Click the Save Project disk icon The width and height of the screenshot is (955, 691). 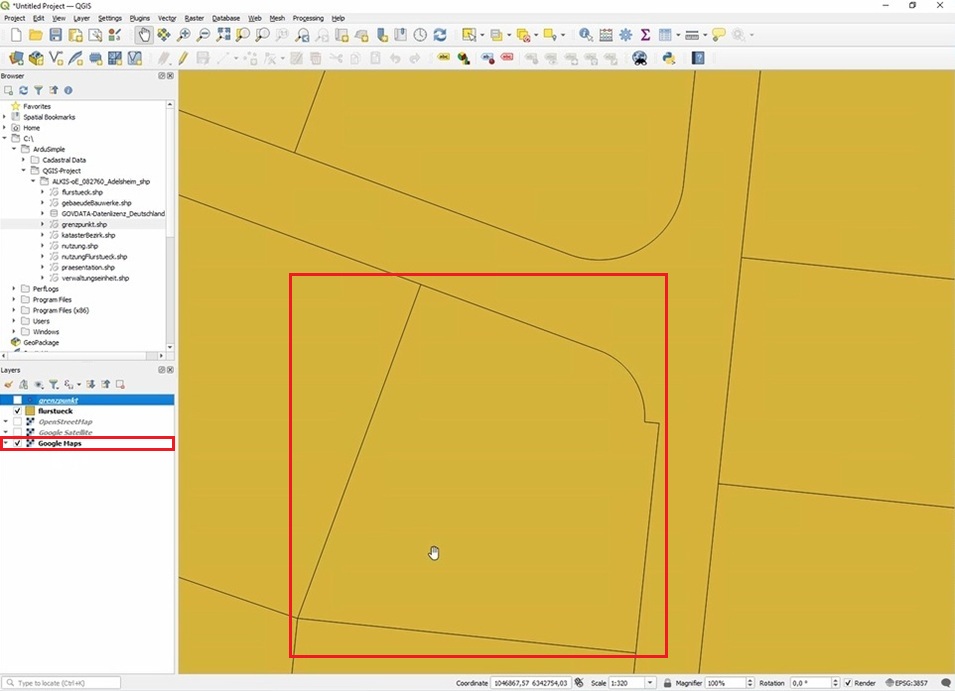pos(56,35)
